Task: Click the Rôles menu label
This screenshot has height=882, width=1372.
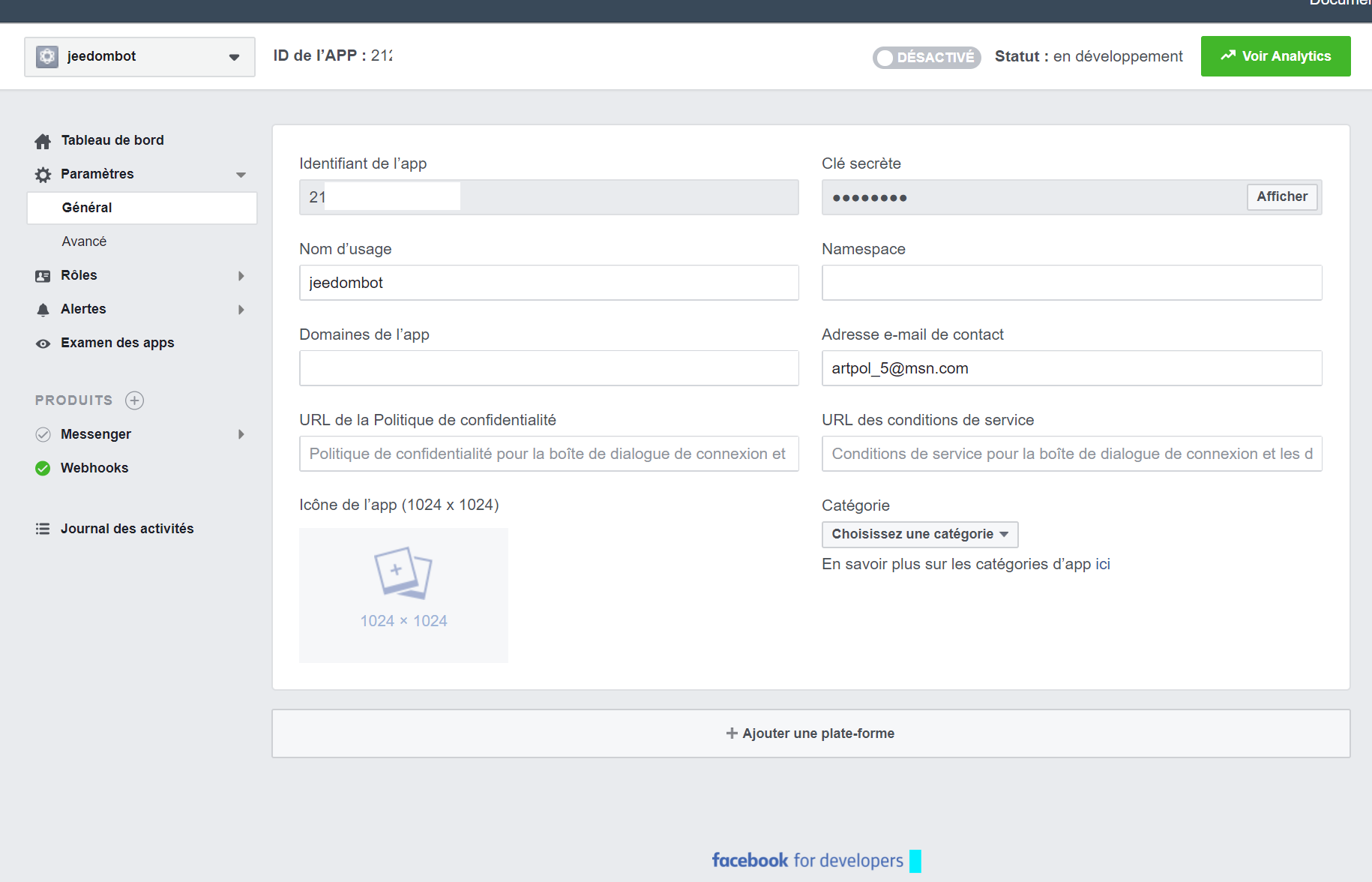Action: point(79,275)
